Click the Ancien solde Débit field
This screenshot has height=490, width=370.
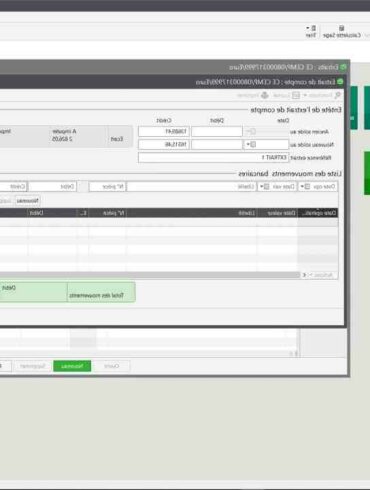[217, 131]
